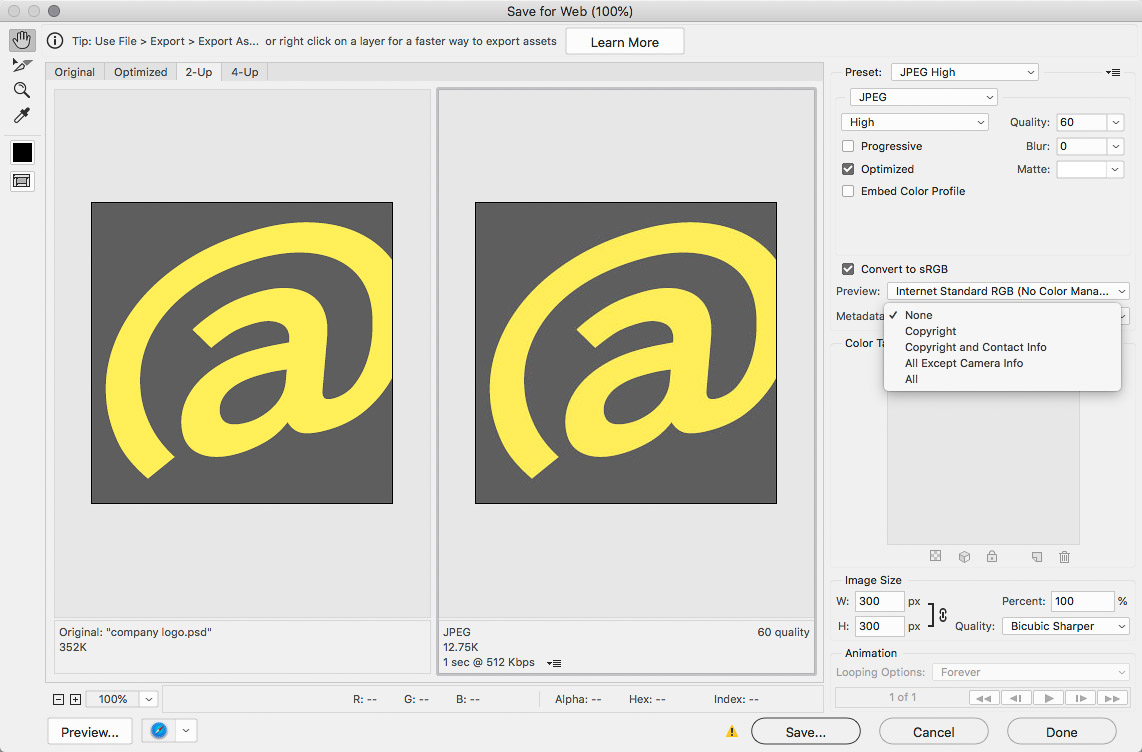The height and width of the screenshot is (752, 1142).
Task: Switch to the Original tab
Action: tap(74, 72)
